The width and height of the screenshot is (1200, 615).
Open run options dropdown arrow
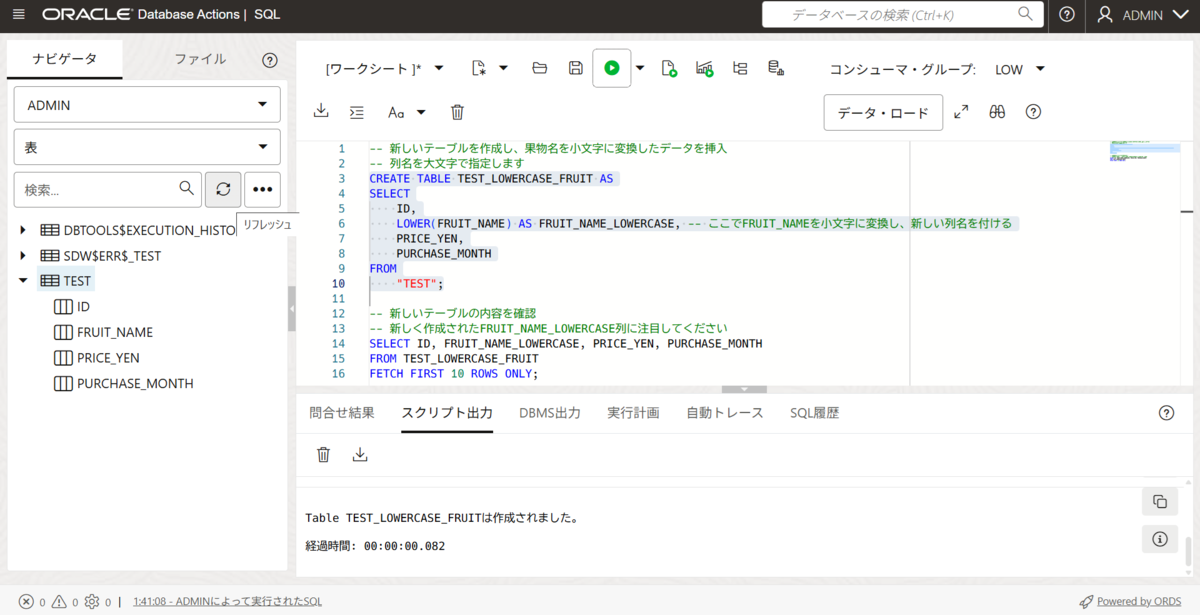(640, 68)
